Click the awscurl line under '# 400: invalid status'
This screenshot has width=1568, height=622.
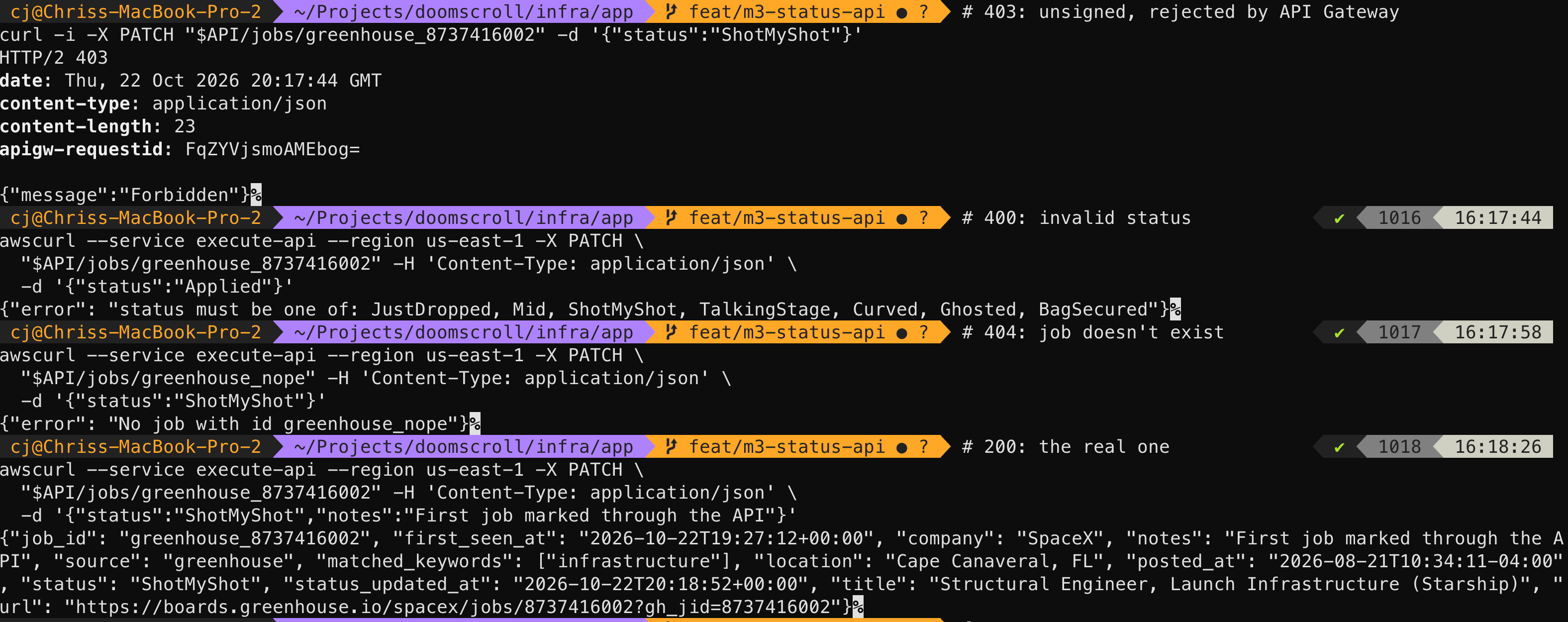pos(321,240)
